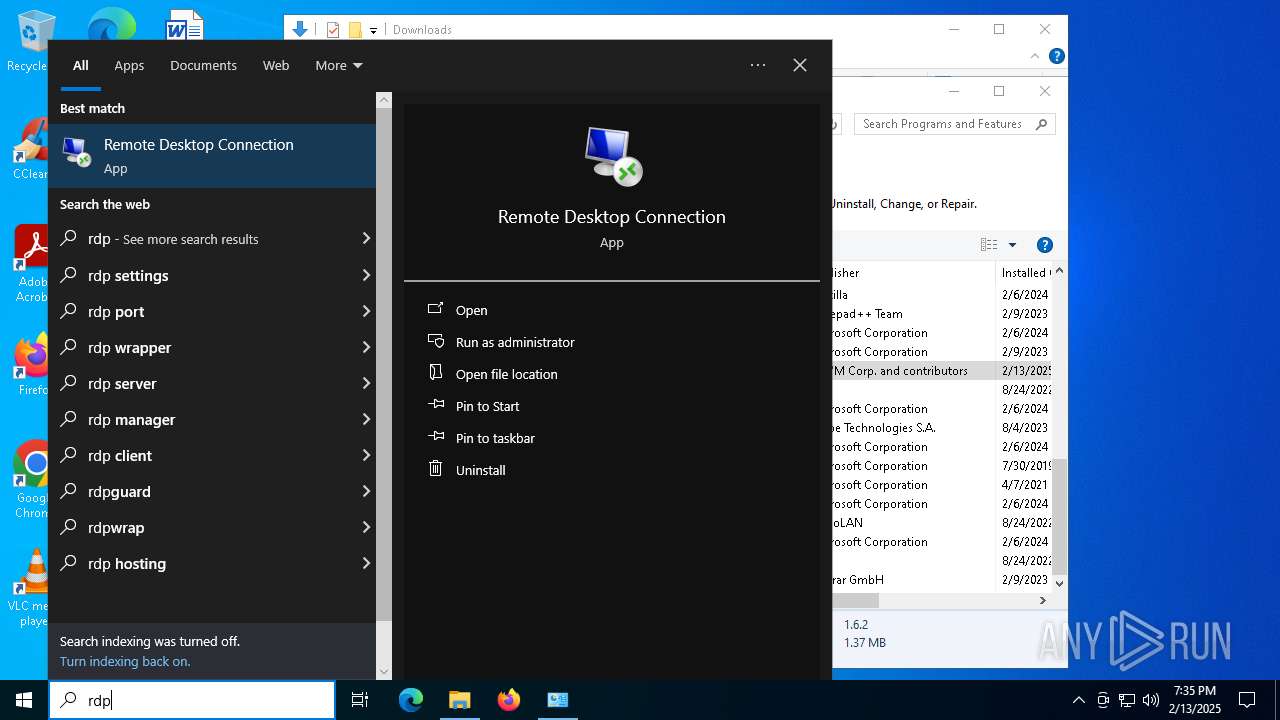Image resolution: width=1280 pixels, height=720 pixels.
Task: Click the Uninstall trash icon
Action: [x=435, y=468]
